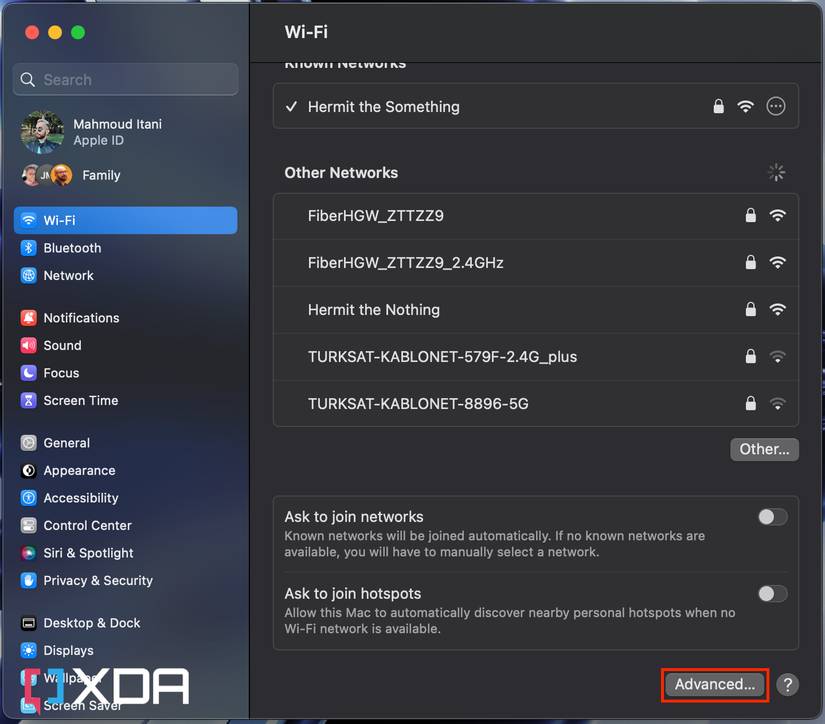Screen dimensions: 825x724
Task: Click the Network globe icon
Action: (x=28, y=275)
